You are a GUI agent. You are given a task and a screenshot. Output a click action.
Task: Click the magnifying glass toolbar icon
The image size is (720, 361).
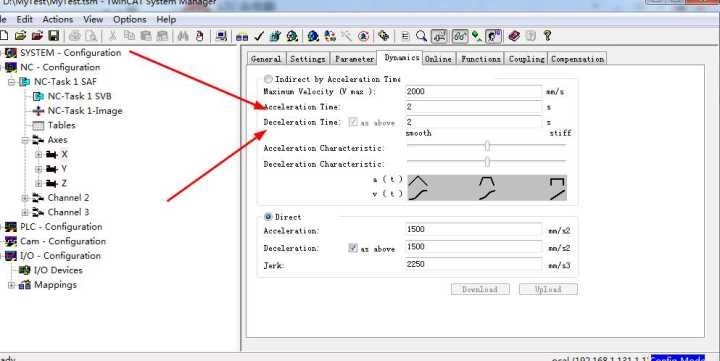point(421,36)
